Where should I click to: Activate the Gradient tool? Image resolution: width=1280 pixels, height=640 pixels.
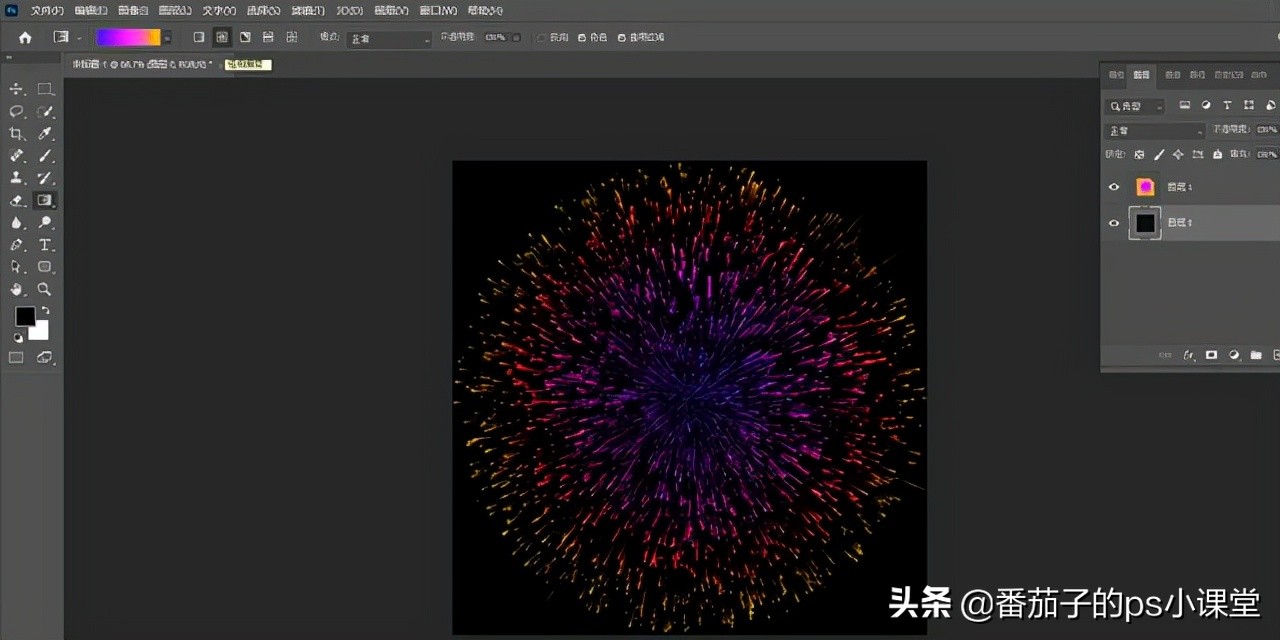tap(45, 199)
